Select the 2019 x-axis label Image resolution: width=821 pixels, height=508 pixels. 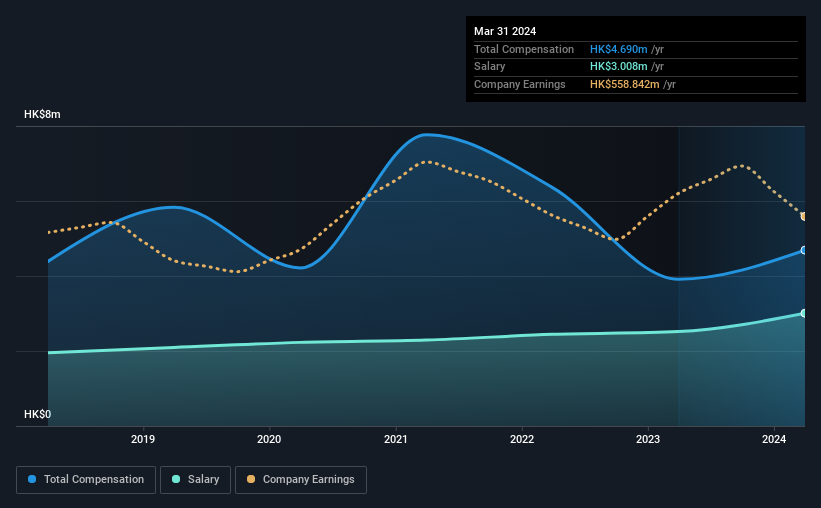click(x=143, y=439)
